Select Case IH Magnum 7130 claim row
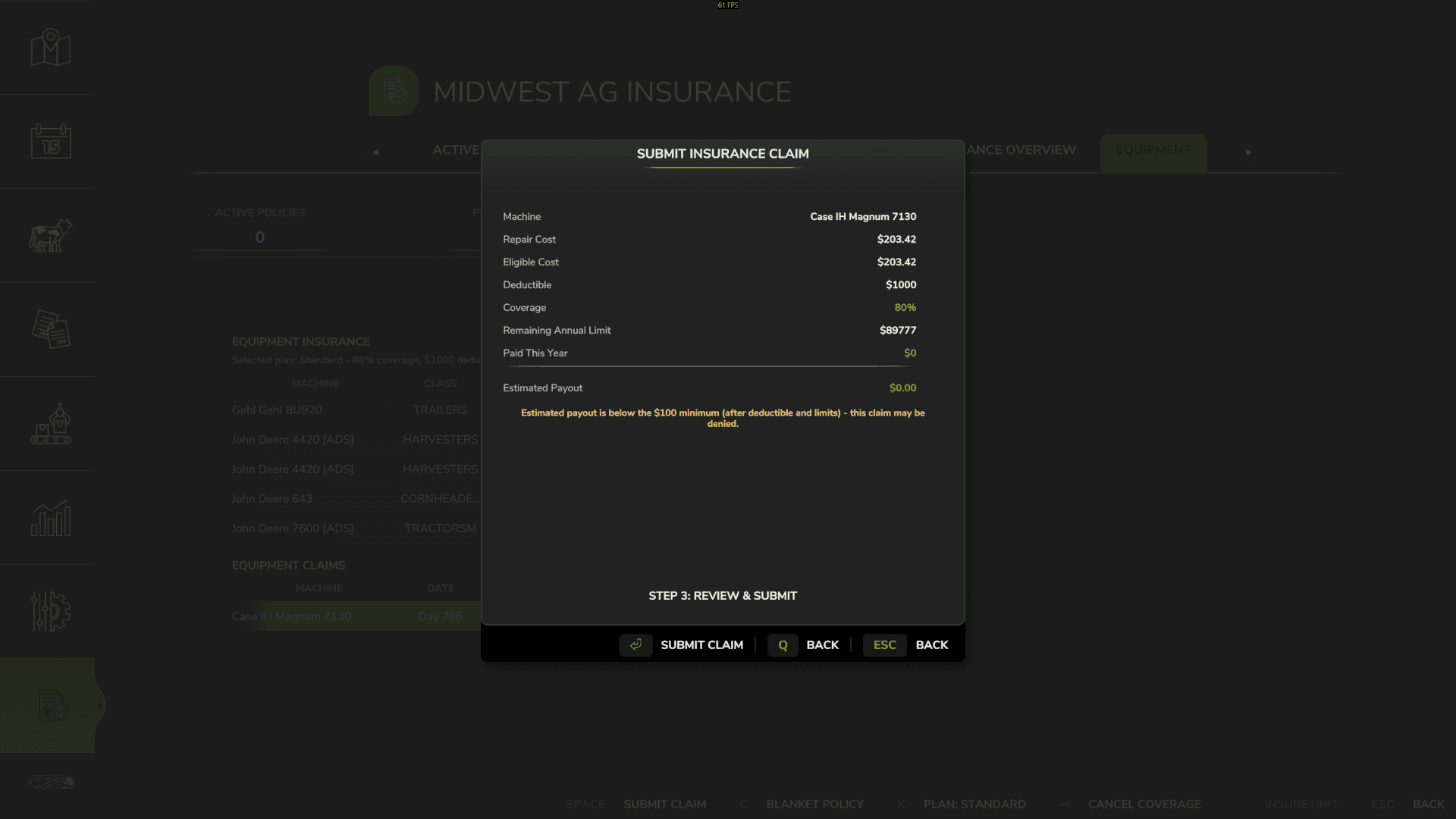The width and height of the screenshot is (1456, 819). click(356, 616)
